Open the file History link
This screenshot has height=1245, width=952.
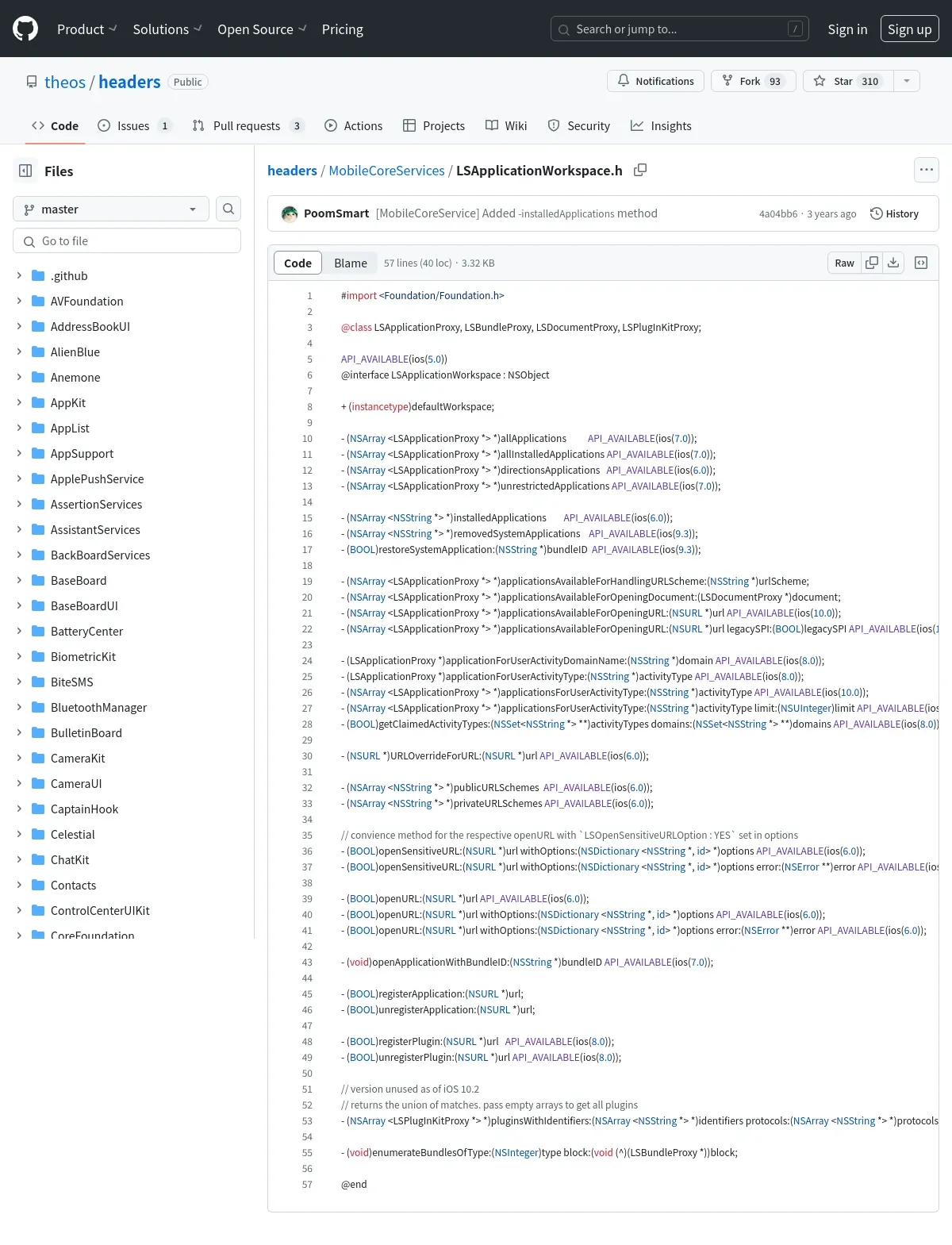[x=895, y=213]
